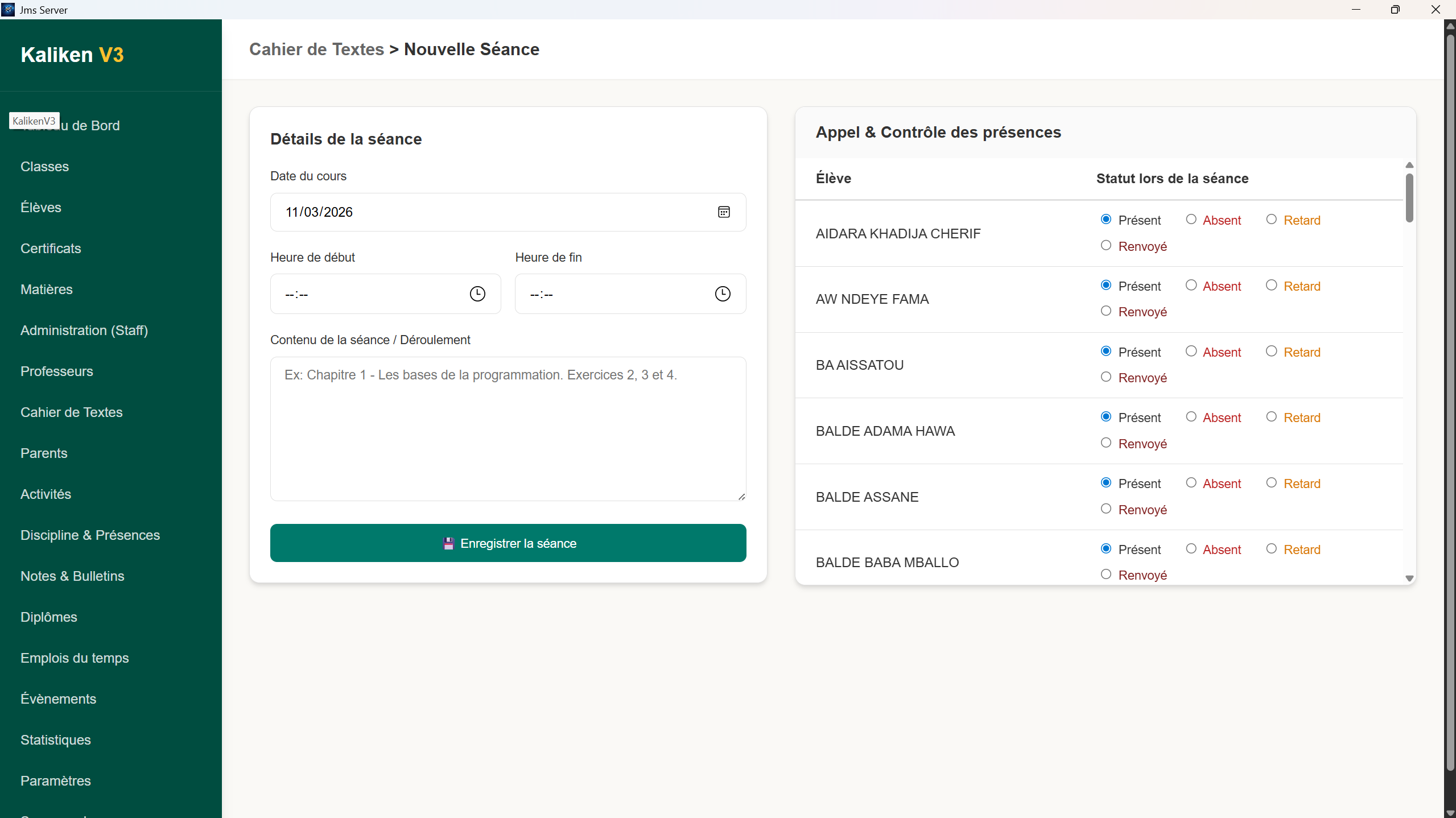Click Cahier de Textes breadcrumb link

[x=316, y=49]
